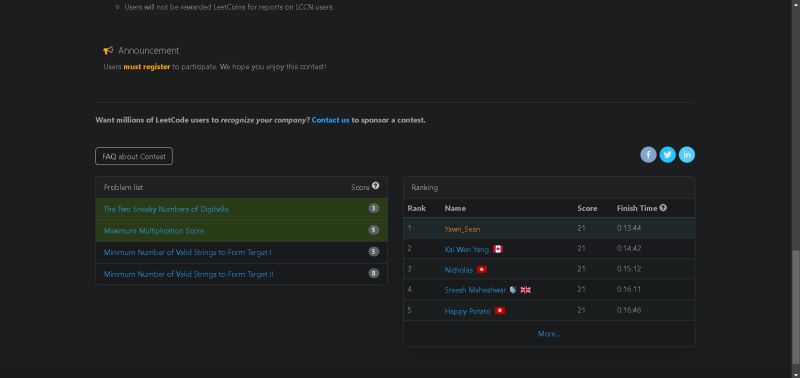Click Kai Wen Yang's Canada flag
Screen dimensions: 800x378
(x=498, y=249)
